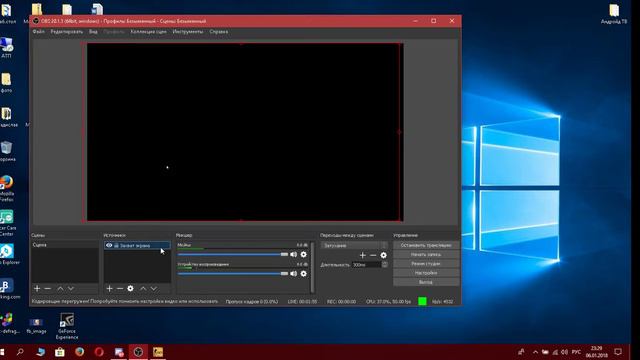Click the LIVE timer in status bar

tap(302, 302)
